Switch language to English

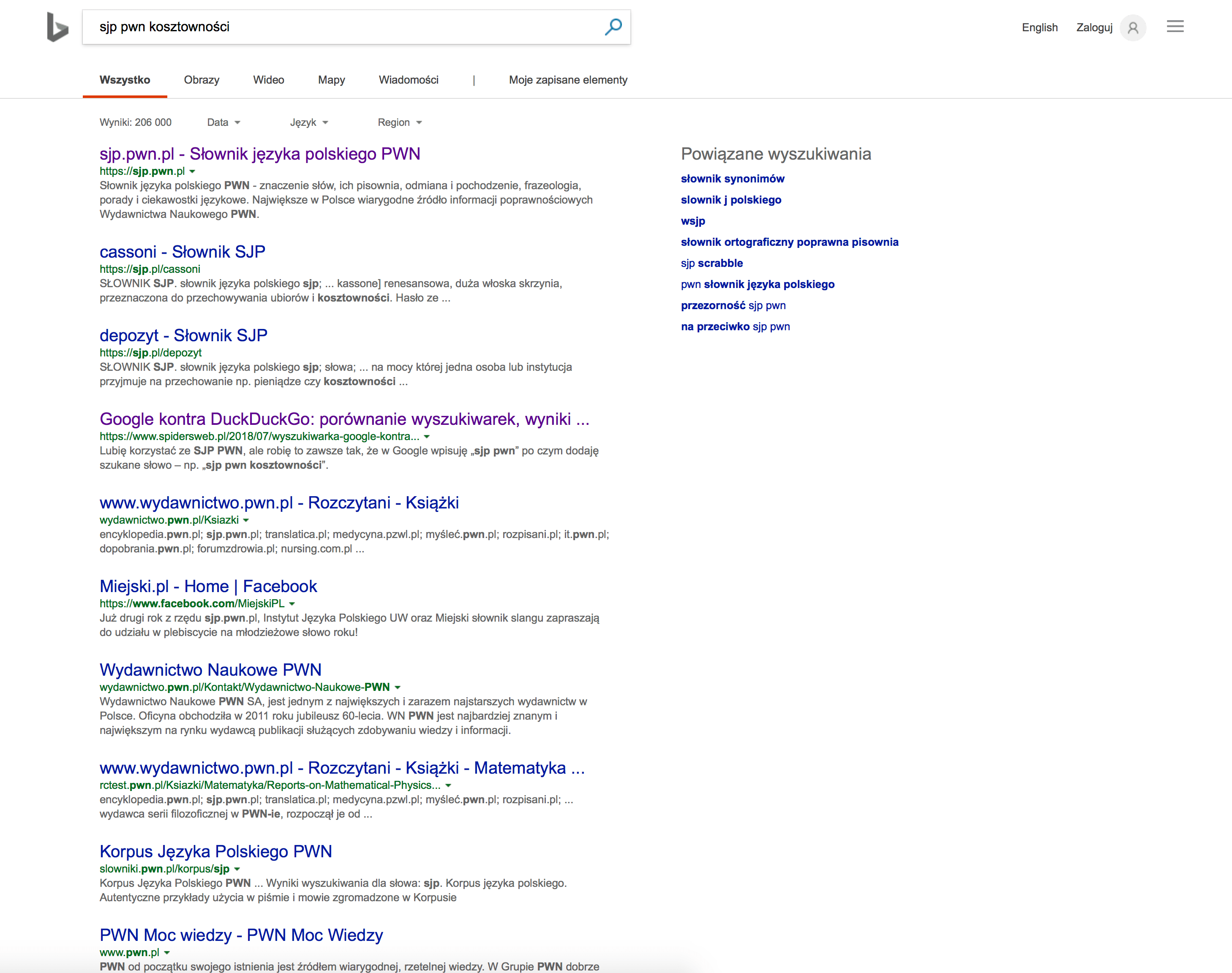point(1039,27)
